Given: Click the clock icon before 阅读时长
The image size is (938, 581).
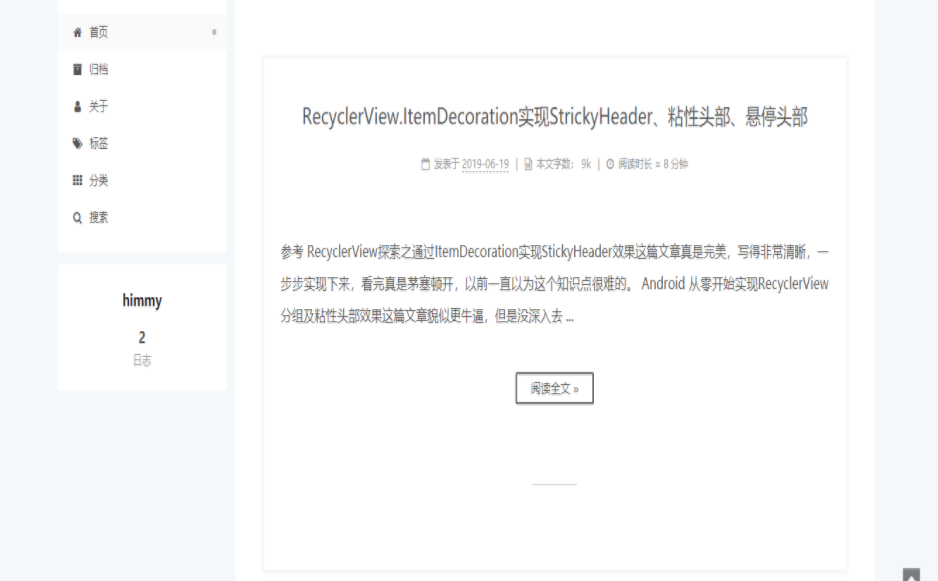Looking at the screenshot, I should [x=610, y=163].
